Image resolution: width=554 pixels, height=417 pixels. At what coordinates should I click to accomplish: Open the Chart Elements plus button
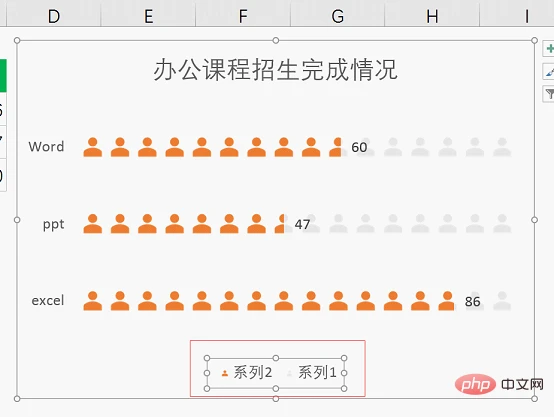[549, 49]
